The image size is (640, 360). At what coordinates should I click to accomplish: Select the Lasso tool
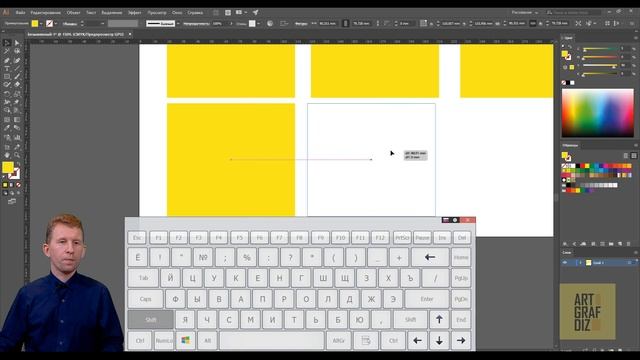click(x=17, y=51)
